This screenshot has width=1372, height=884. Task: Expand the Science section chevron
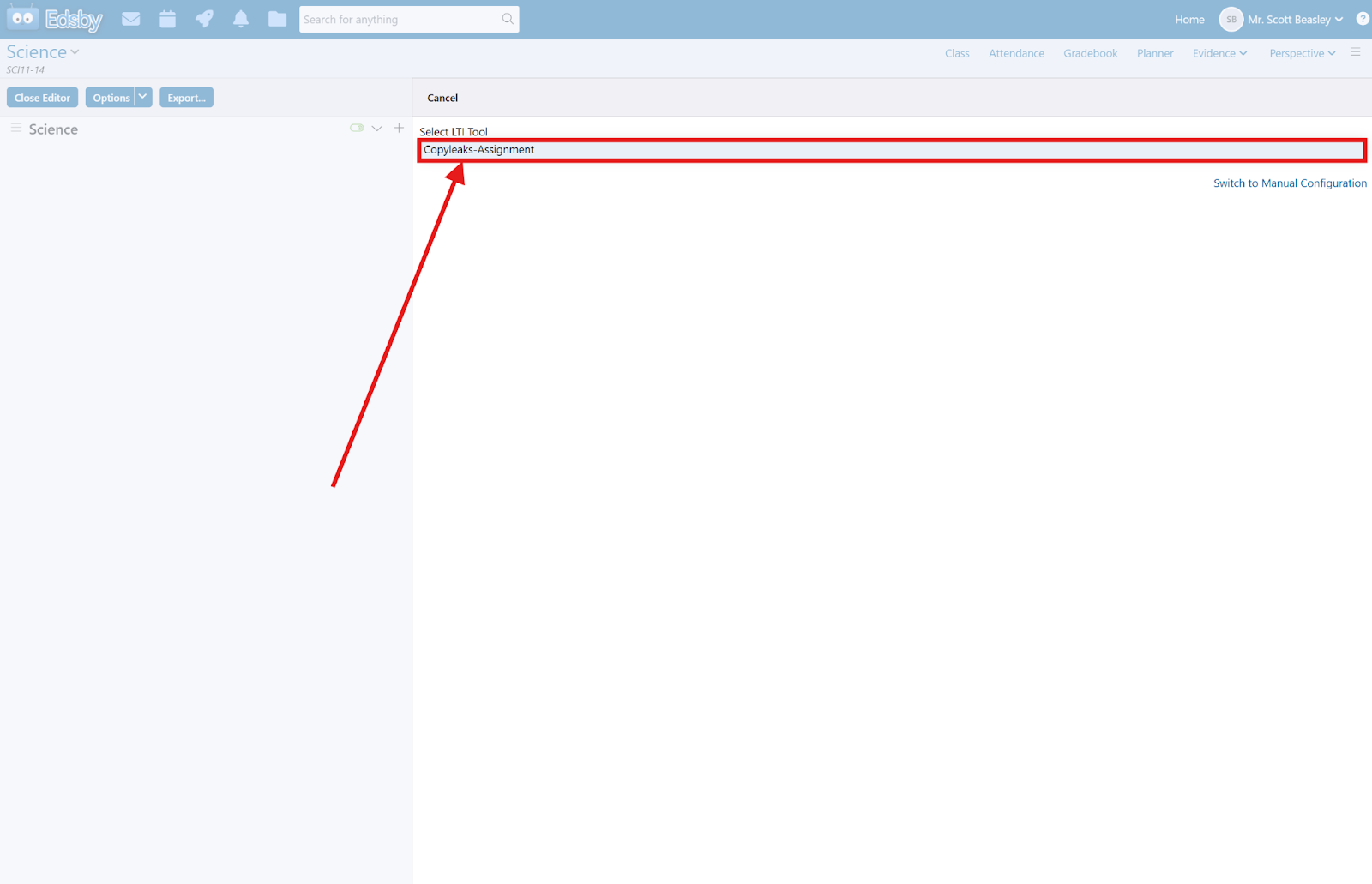[376, 129]
